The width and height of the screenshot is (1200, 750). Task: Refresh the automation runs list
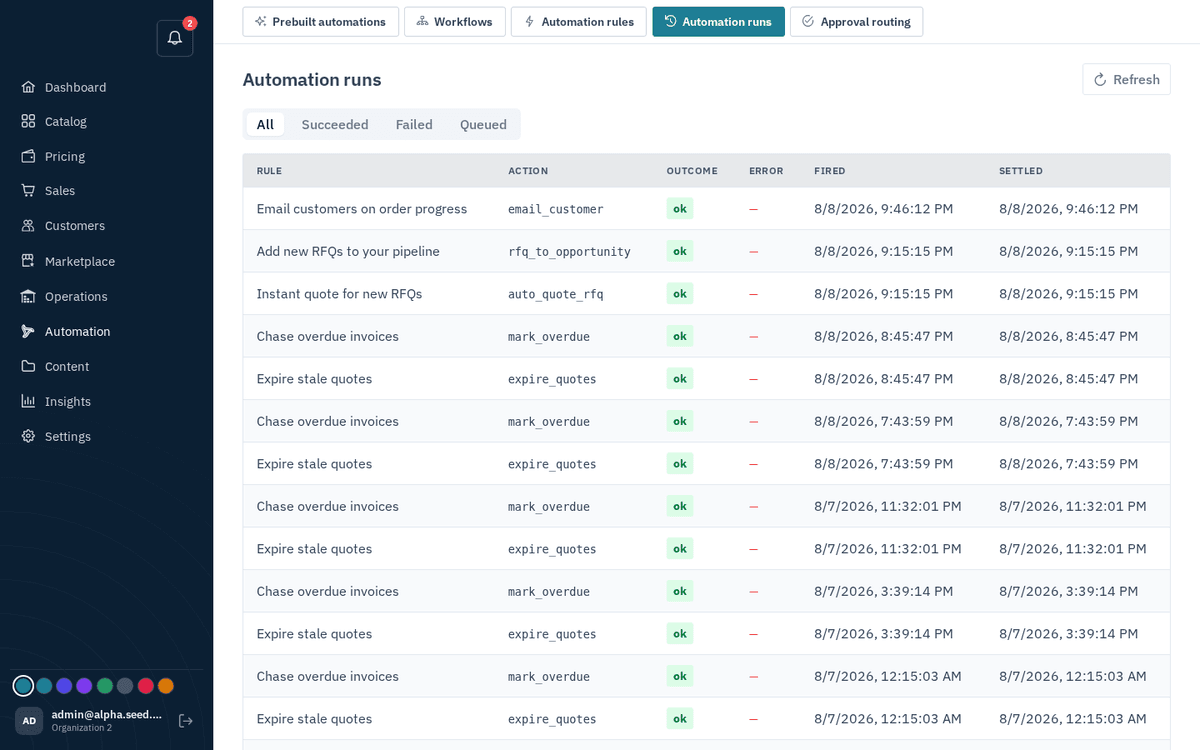coord(1126,79)
